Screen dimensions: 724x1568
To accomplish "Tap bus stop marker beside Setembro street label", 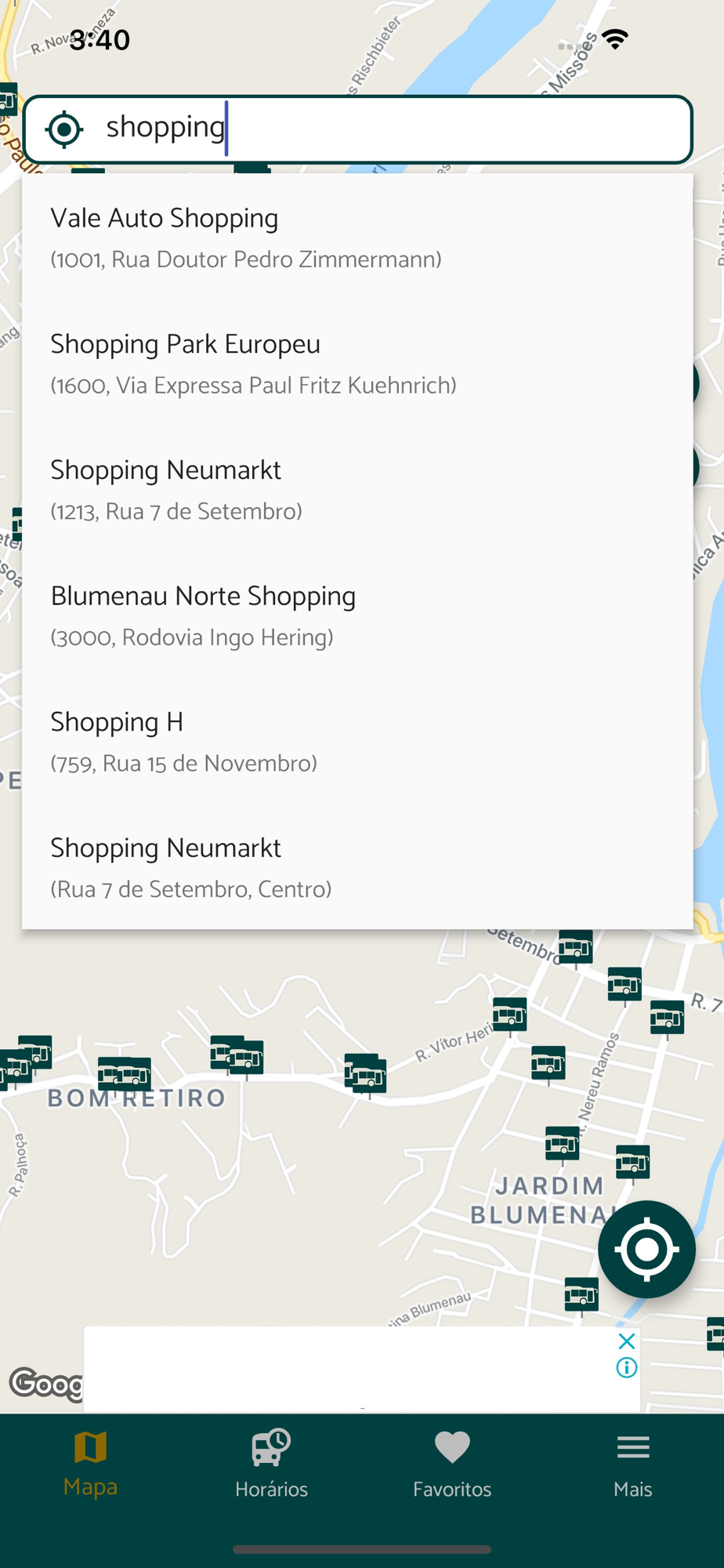I will 575,946.
